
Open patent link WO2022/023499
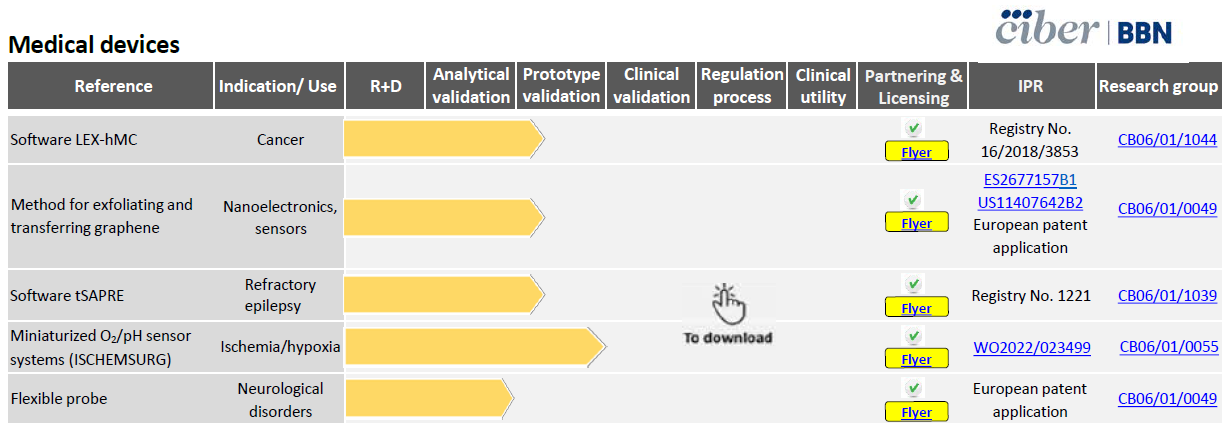1032,348
